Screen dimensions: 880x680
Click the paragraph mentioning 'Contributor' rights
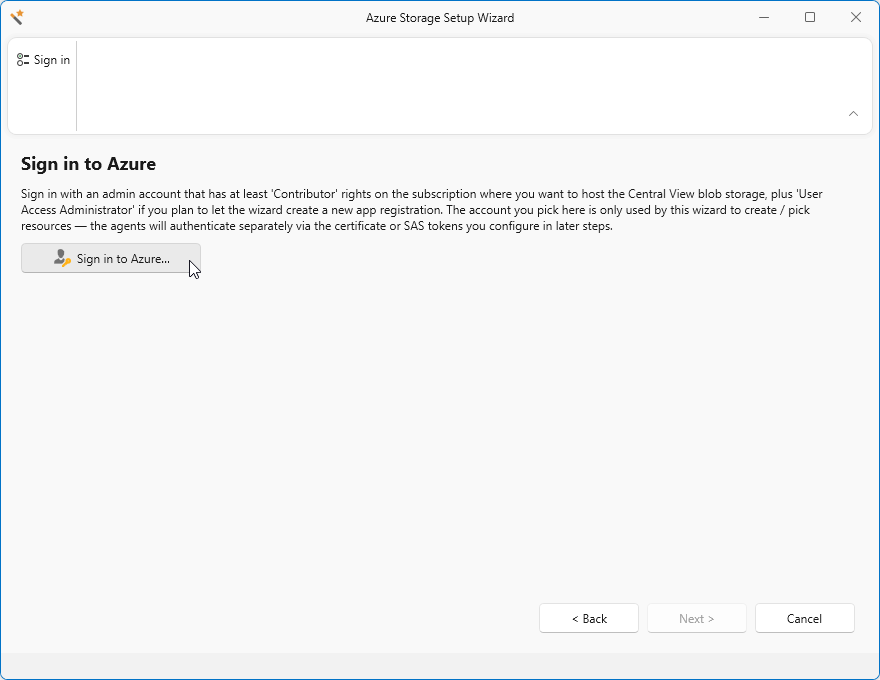421,210
